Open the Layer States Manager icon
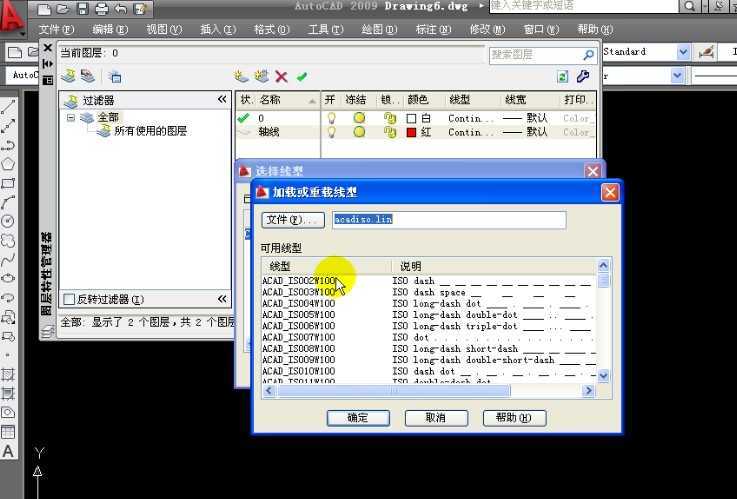 pos(114,77)
